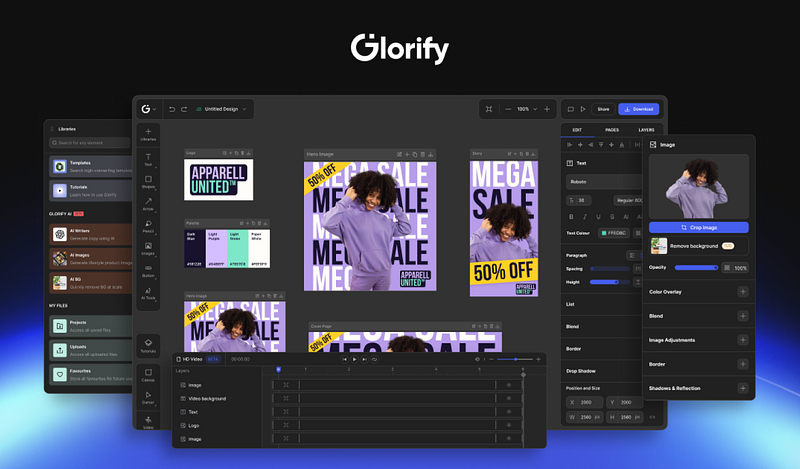The height and width of the screenshot is (469, 800).
Task: Play the HD Video timeline
Action: click(355, 359)
